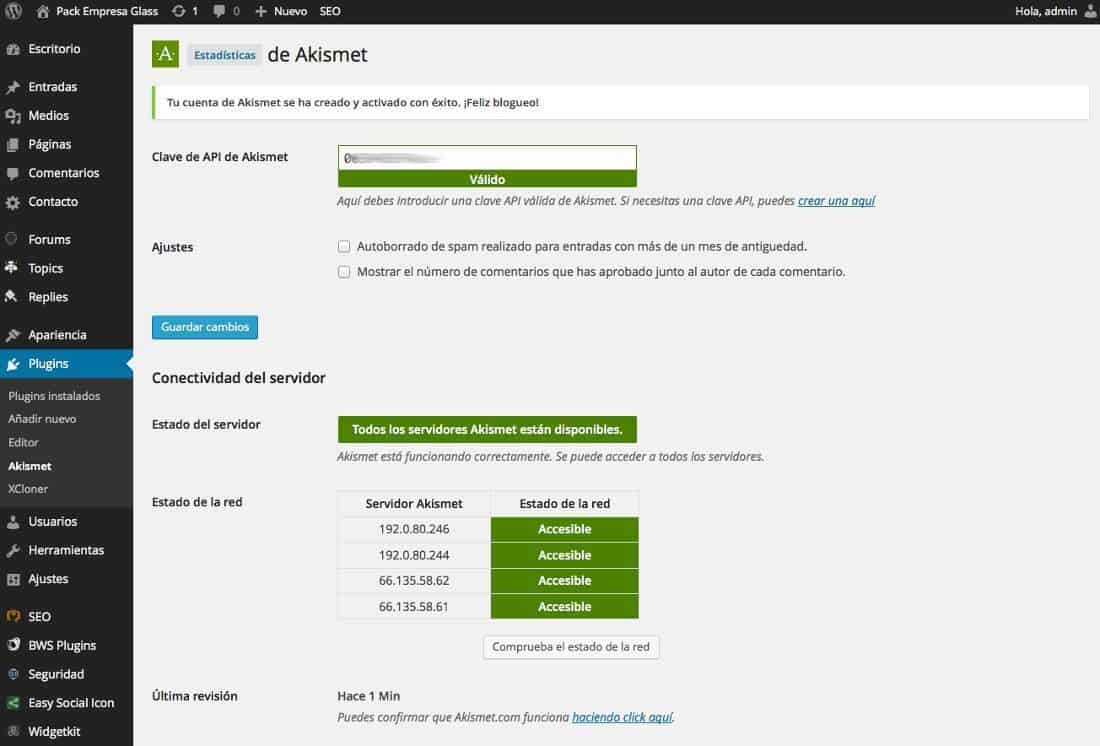Image resolution: width=1100 pixels, height=746 pixels.
Task: Click Servidor Akismet column header
Action: [x=414, y=504]
